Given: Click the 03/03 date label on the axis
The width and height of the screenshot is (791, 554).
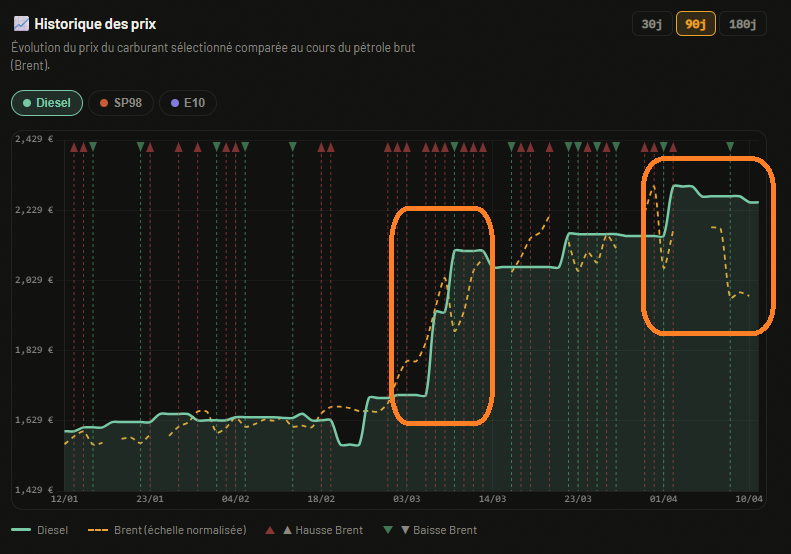Looking at the screenshot, I should click(x=406, y=498).
